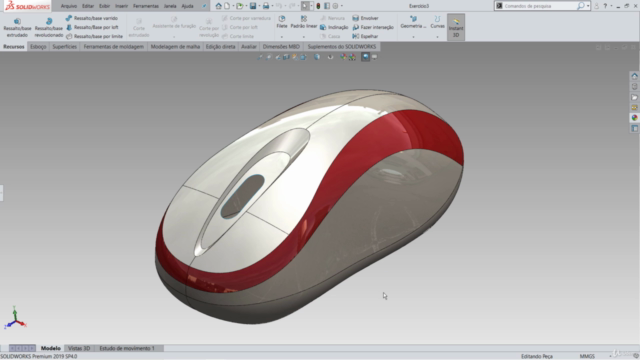Click the Save diskette icon

[253, 6]
